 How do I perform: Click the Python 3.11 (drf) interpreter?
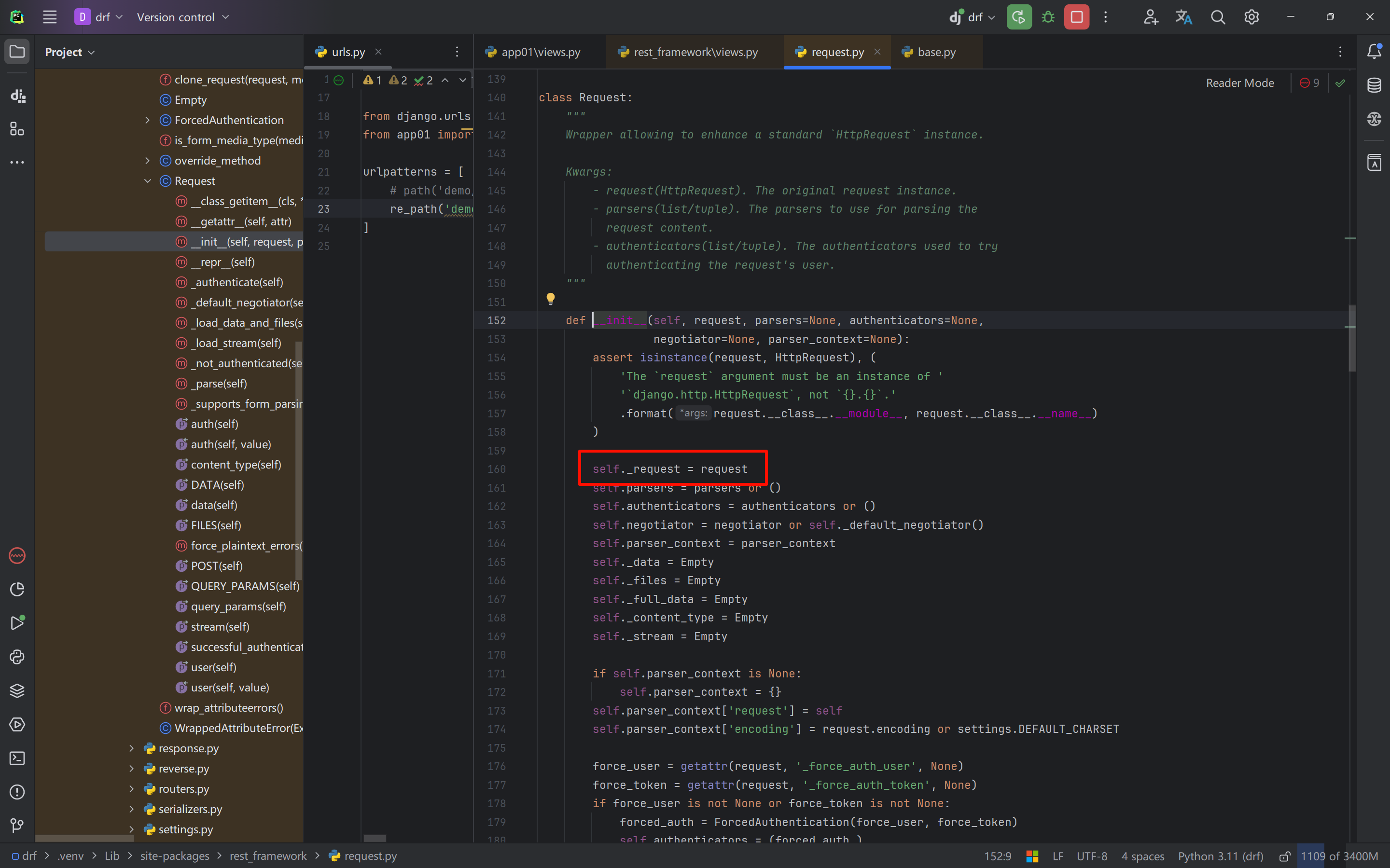tap(1221, 856)
